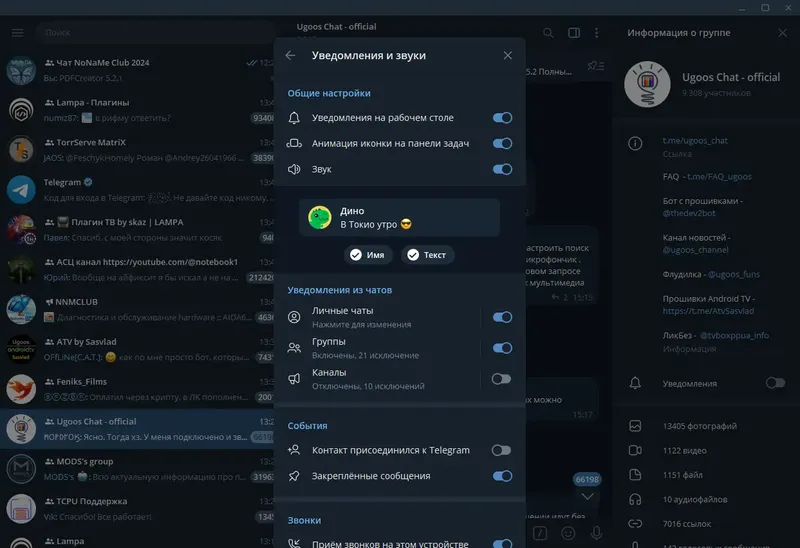
Task: Close the group info panel
Action: pyautogui.click(x=783, y=33)
